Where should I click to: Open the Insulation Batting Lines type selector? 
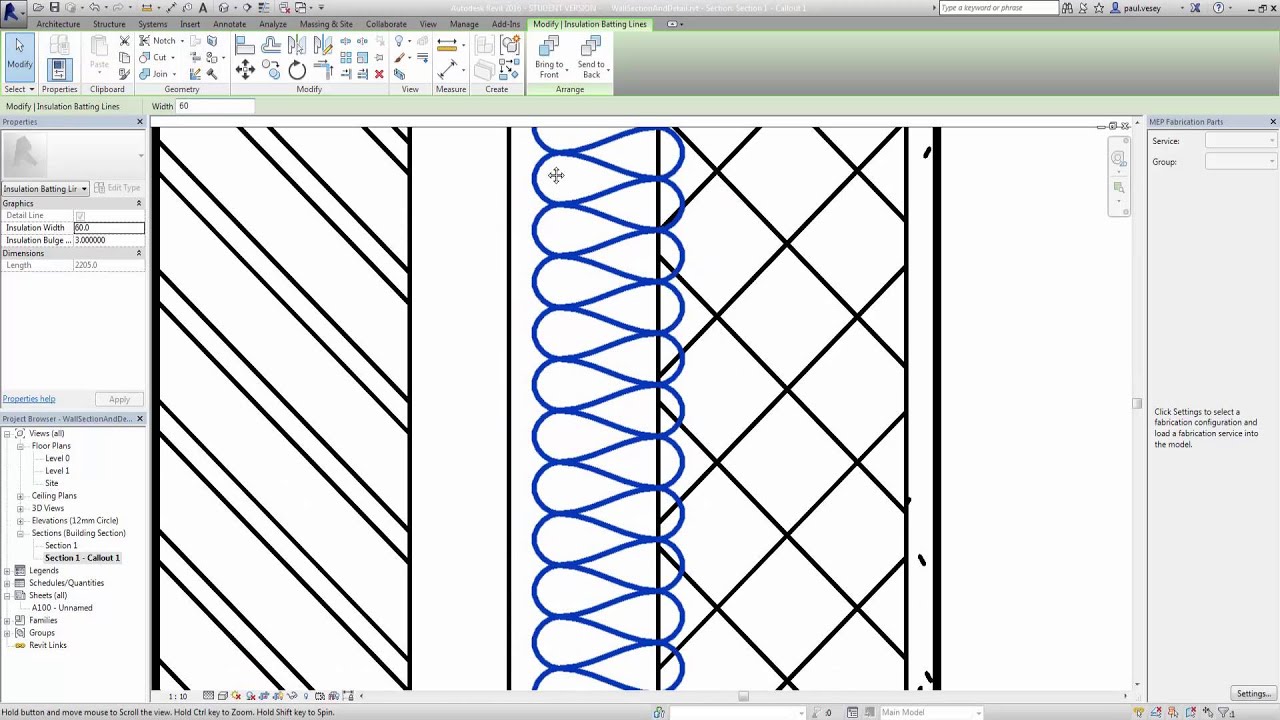click(x=45, y=188)
